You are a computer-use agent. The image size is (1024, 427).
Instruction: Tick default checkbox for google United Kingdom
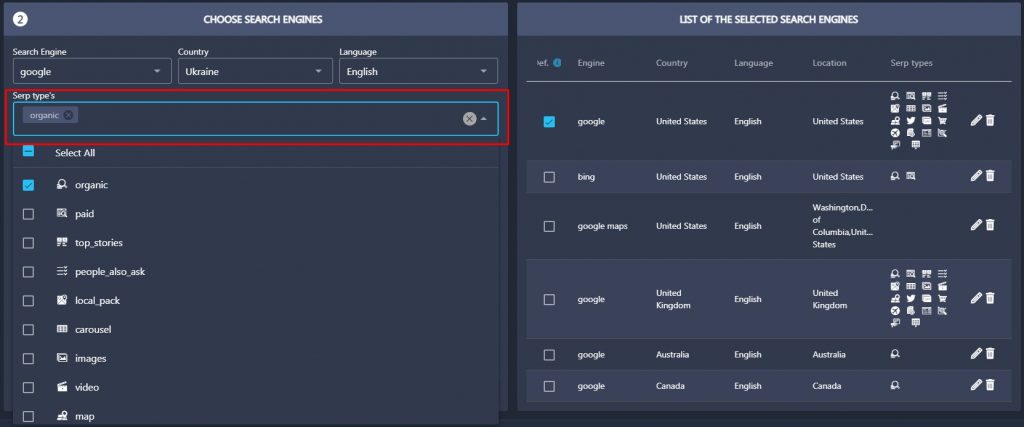pyautogui.click(x=549, y=299)
